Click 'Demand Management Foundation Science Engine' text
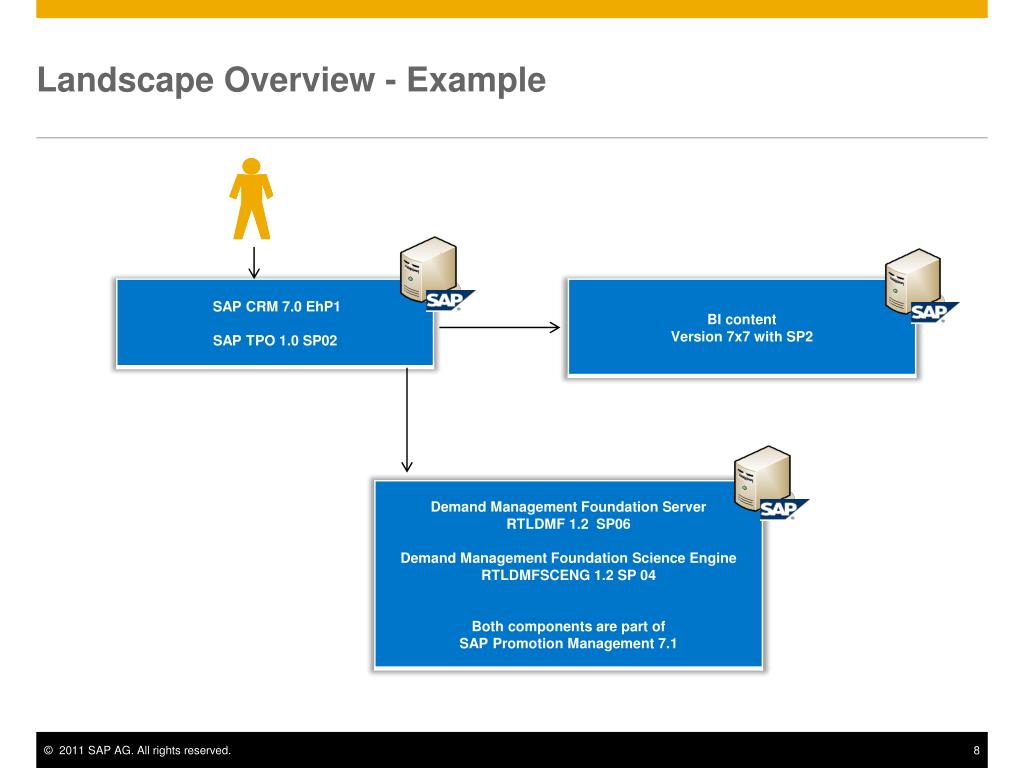The image size is (1024, 768). 568,558
